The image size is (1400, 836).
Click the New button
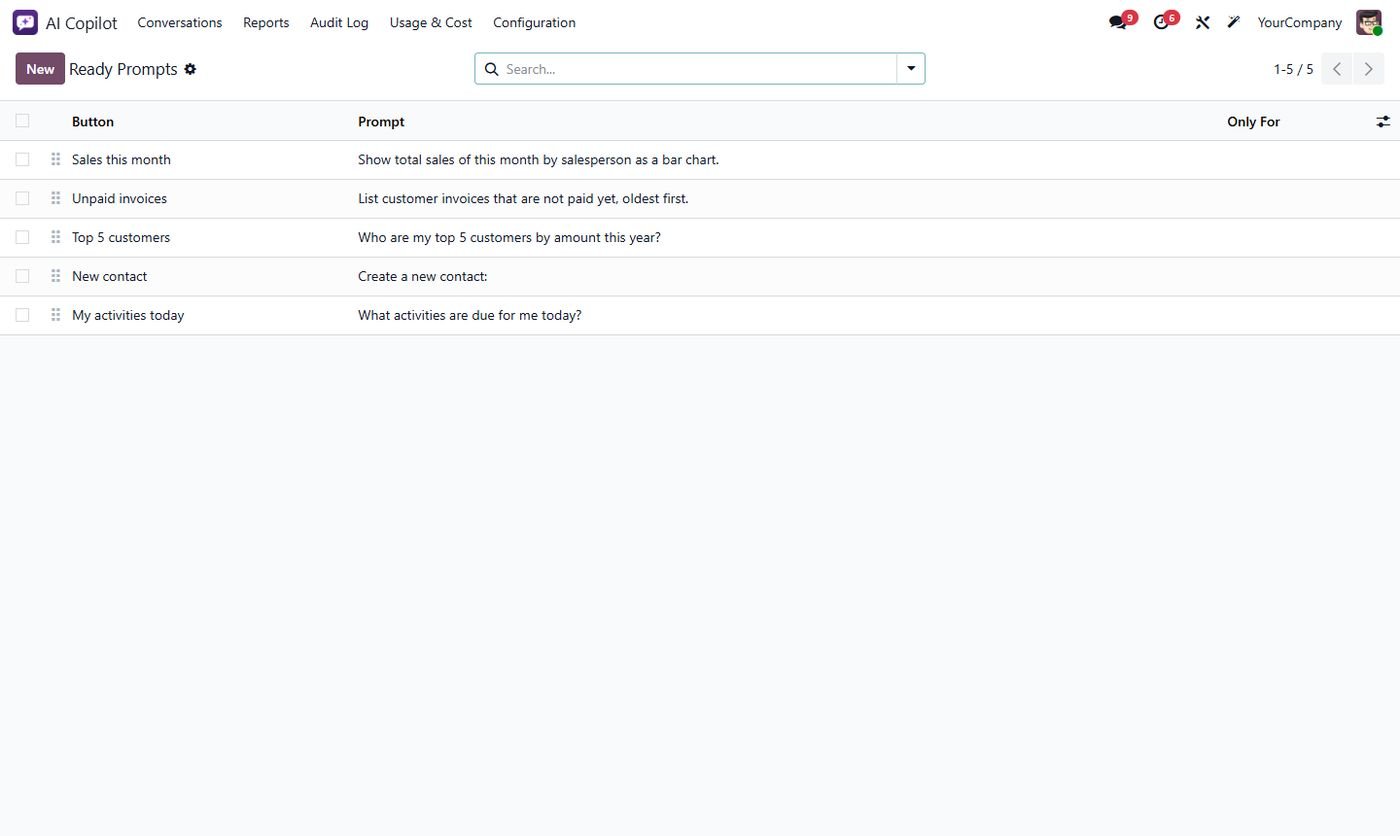(40, 69)
